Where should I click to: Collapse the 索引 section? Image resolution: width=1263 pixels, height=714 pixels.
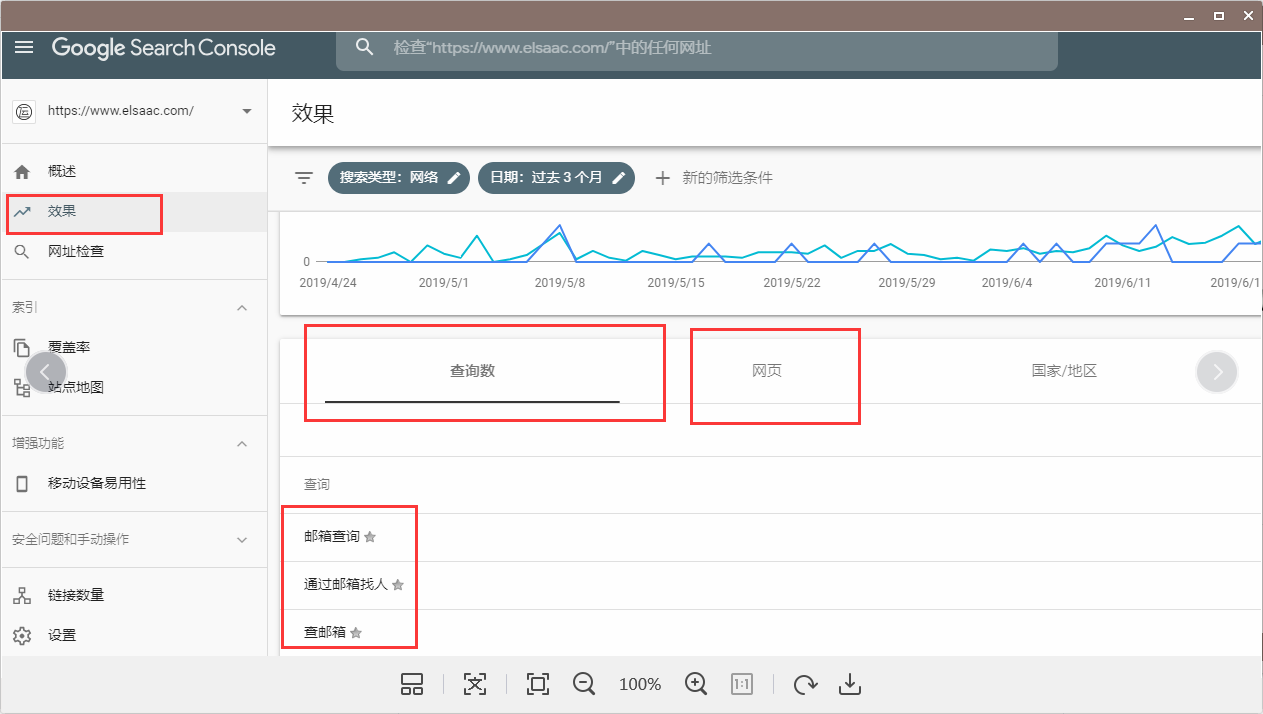241,308
